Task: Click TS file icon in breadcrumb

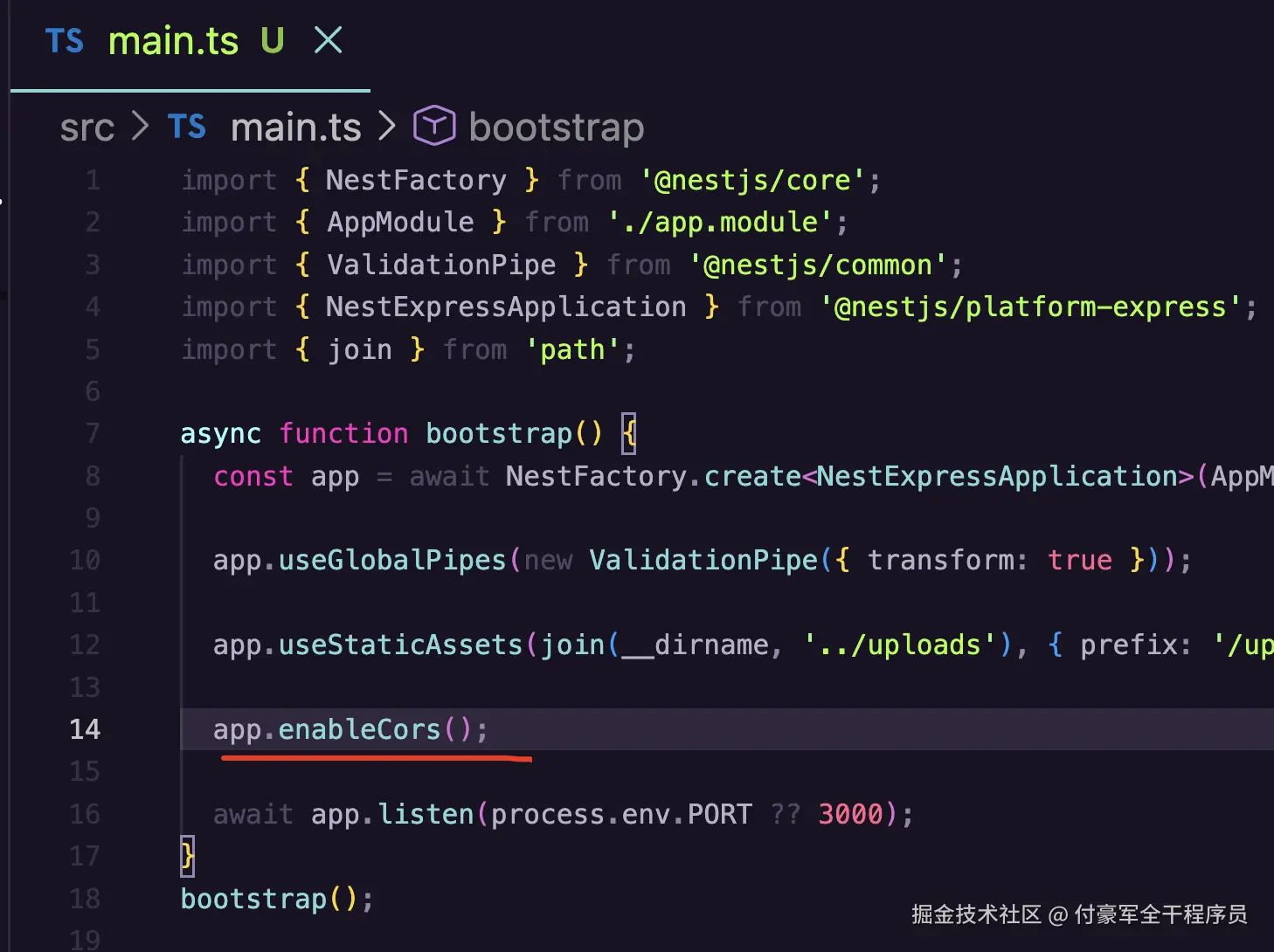Action: pos(187,127)
